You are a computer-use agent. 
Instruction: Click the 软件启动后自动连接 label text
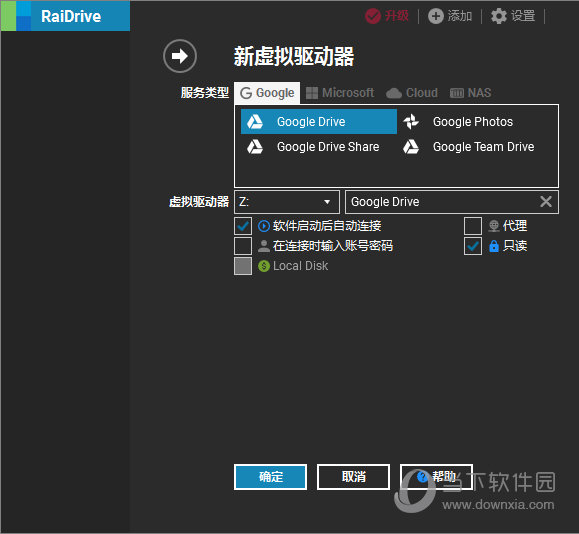pyautogui.click(x=327, y=226)
